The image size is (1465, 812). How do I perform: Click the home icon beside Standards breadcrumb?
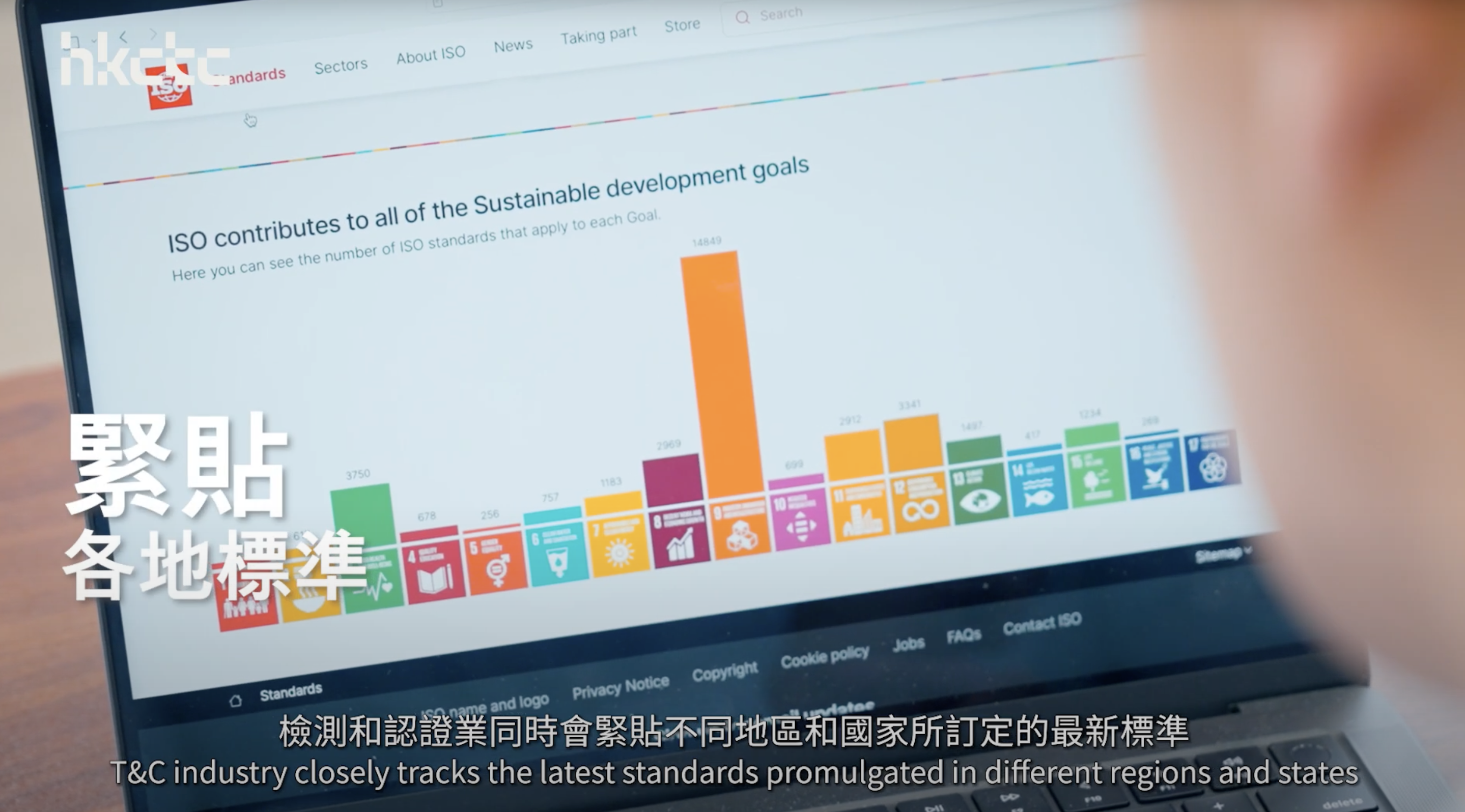coord(236,701)
